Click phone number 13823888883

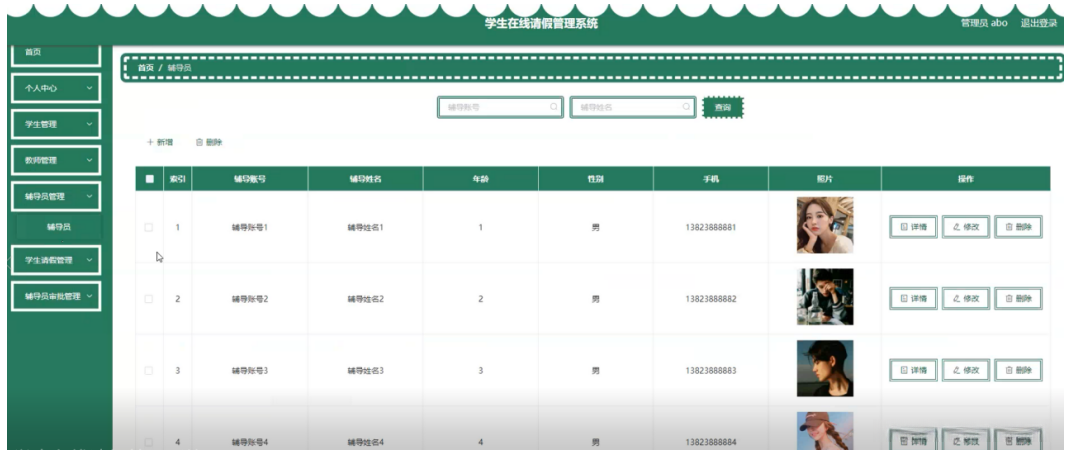click(710, 371)
